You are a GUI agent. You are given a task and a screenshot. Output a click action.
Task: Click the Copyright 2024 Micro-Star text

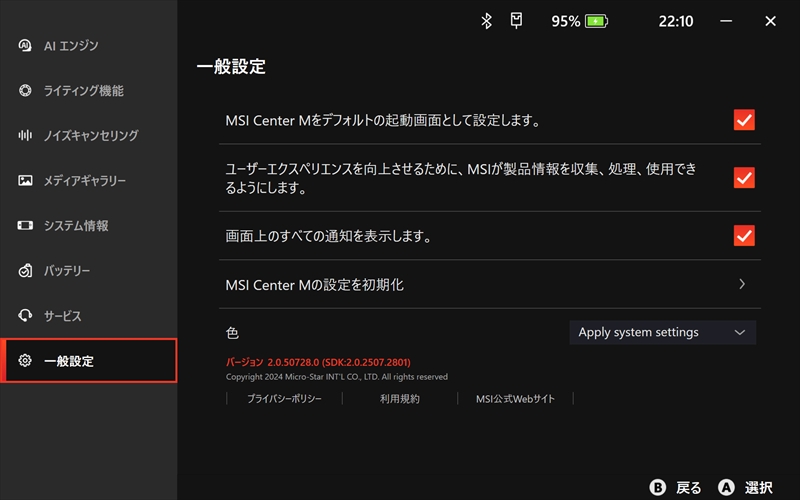[x=337, y=377]
